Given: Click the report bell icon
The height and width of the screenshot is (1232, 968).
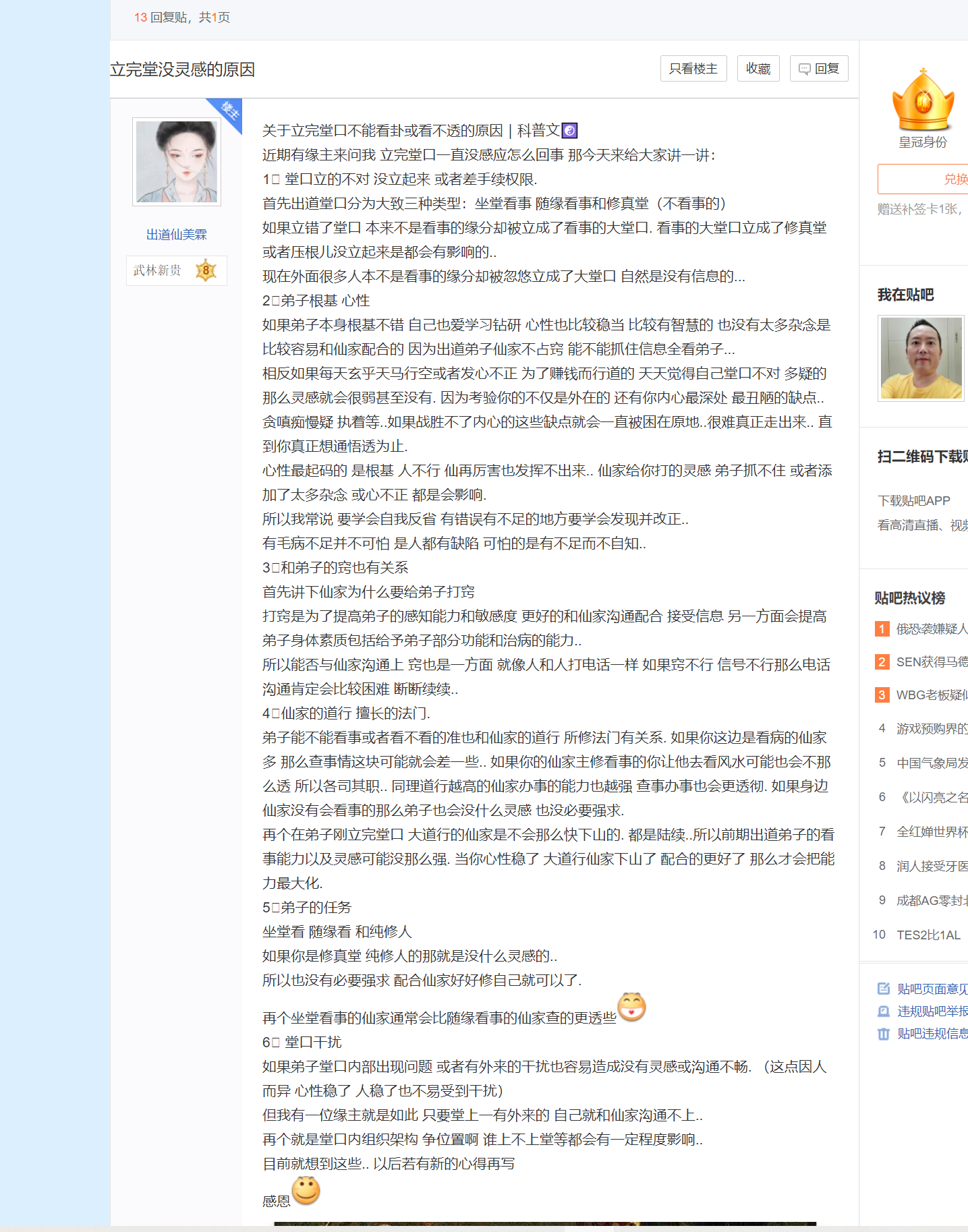Looking at the screenshot, I should 884,1011.
